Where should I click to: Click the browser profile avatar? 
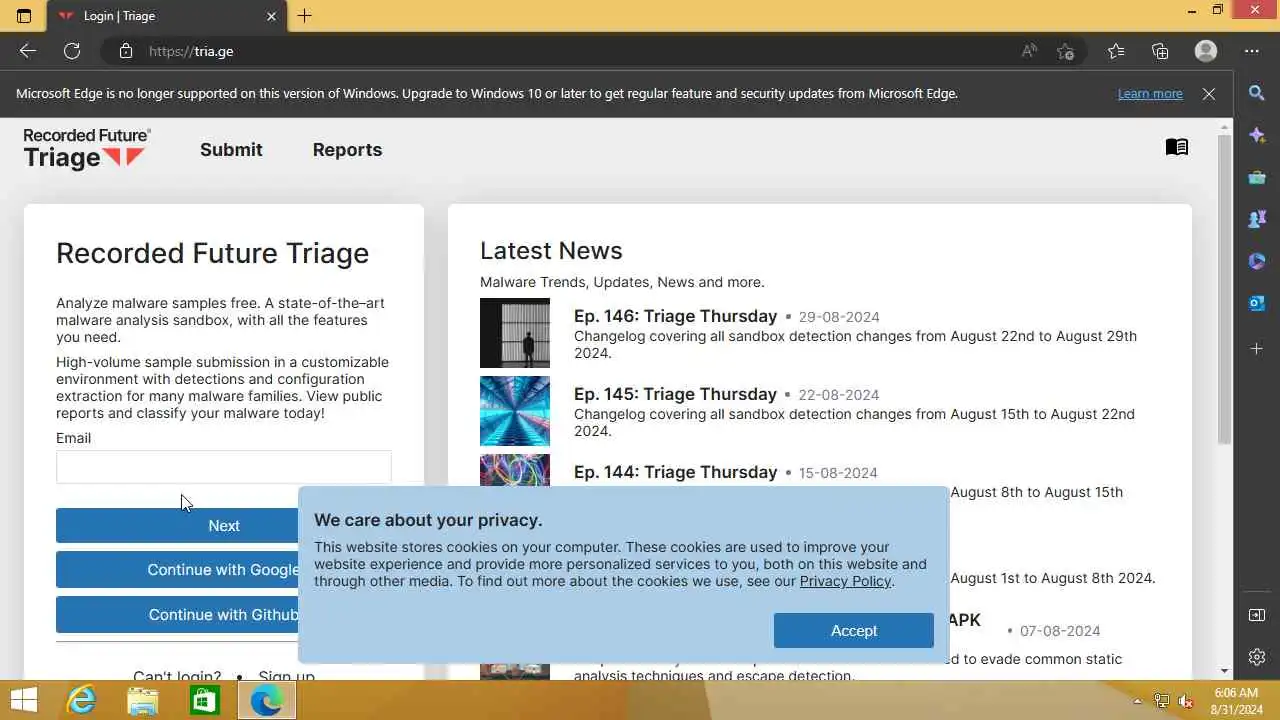[x=1206, y=51]
